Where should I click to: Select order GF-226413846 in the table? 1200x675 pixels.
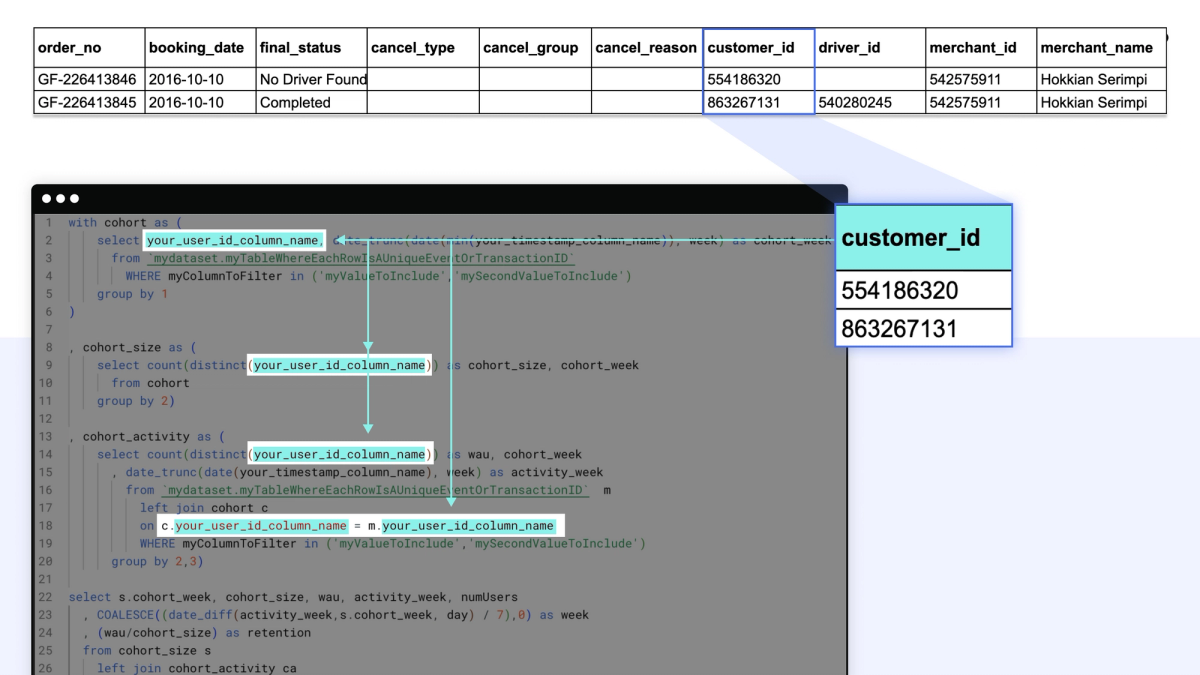(87, 79)
